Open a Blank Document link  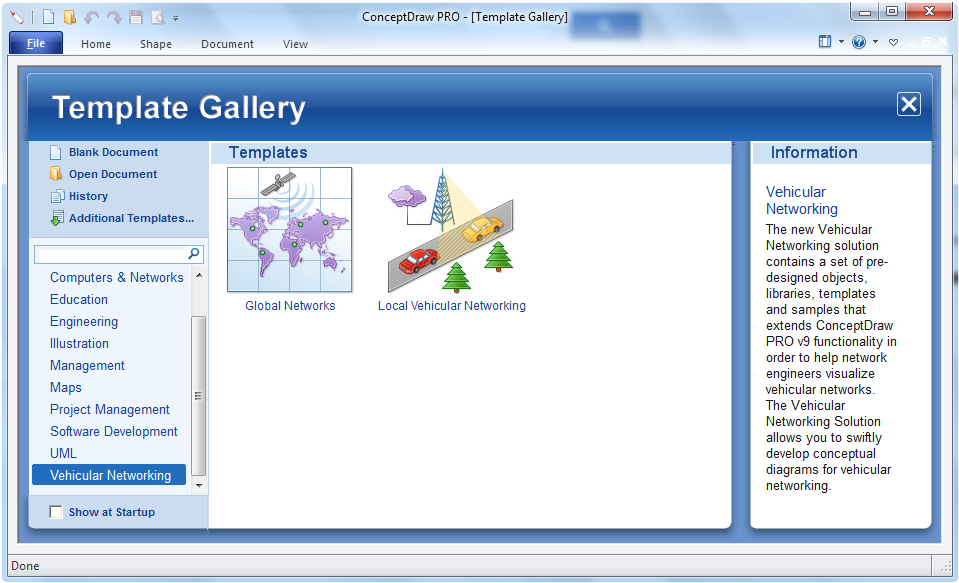113,152
